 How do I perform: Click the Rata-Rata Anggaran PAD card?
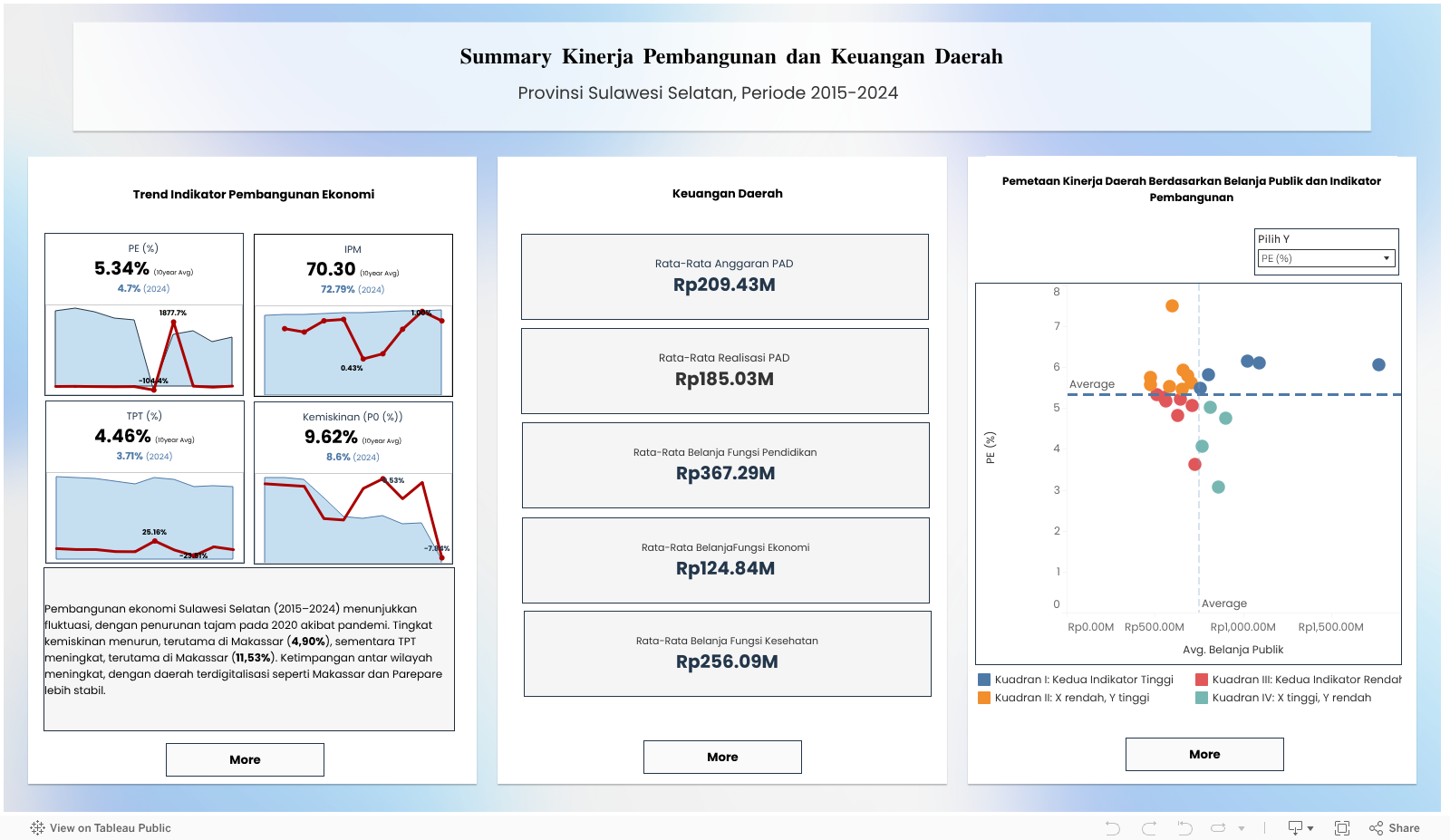[725, 276]
